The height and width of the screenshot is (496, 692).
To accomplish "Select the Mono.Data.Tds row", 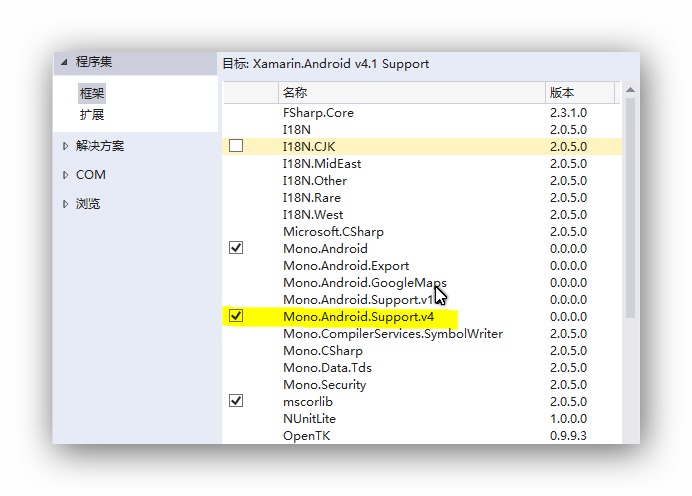I will point(422,368).
